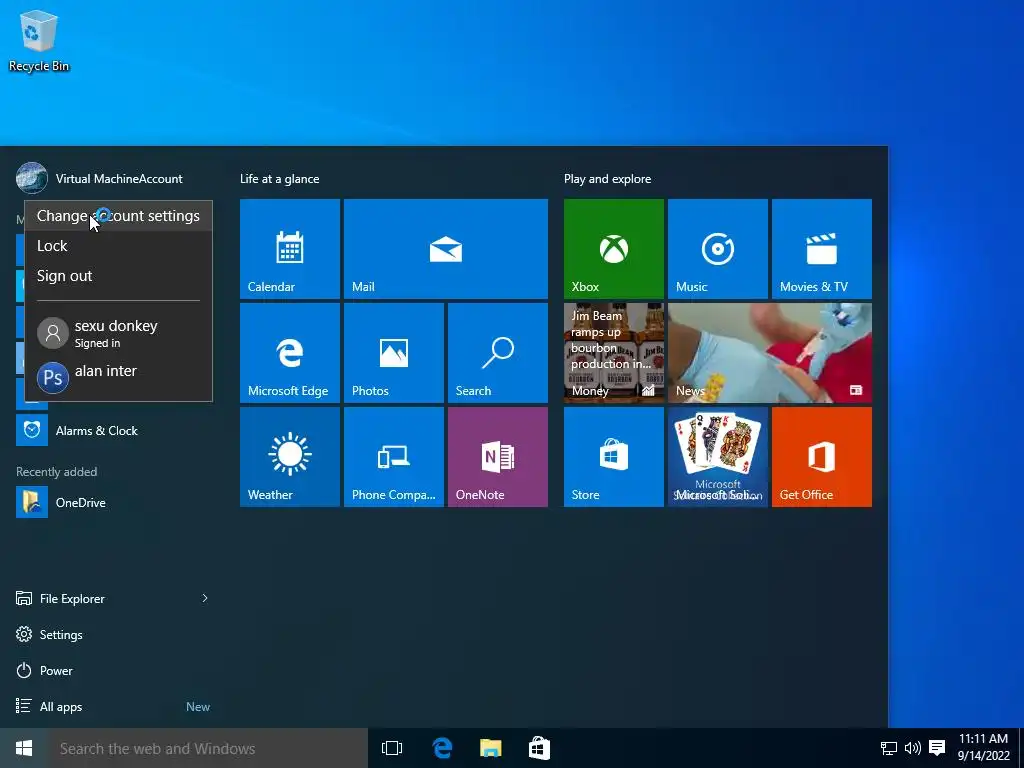Open the volume tray icon
Image resolution: width=1024 pixels, height=768 pixels.
point(912,748)
